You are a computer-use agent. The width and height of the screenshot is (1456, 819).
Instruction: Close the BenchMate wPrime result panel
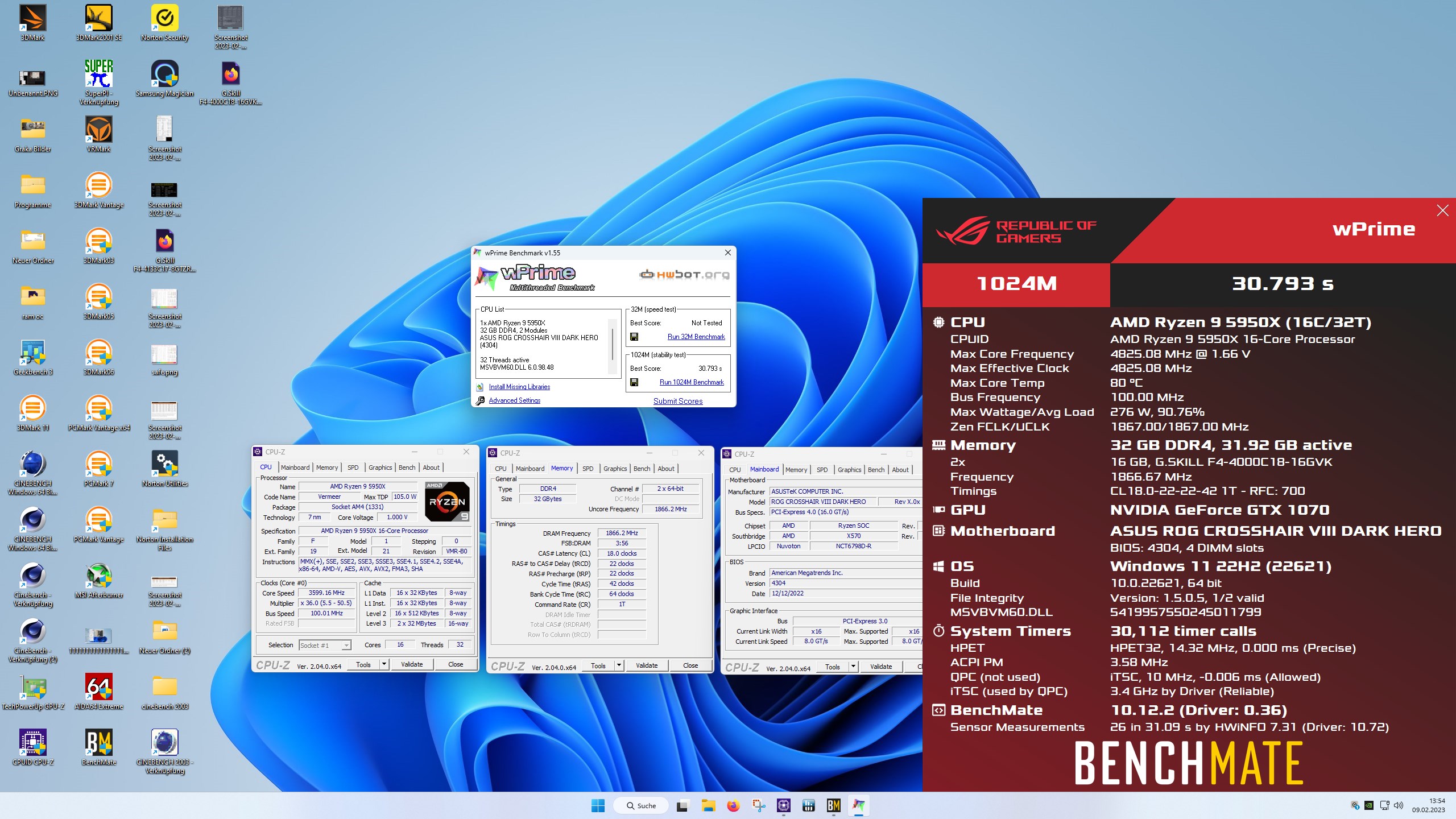1442,210
